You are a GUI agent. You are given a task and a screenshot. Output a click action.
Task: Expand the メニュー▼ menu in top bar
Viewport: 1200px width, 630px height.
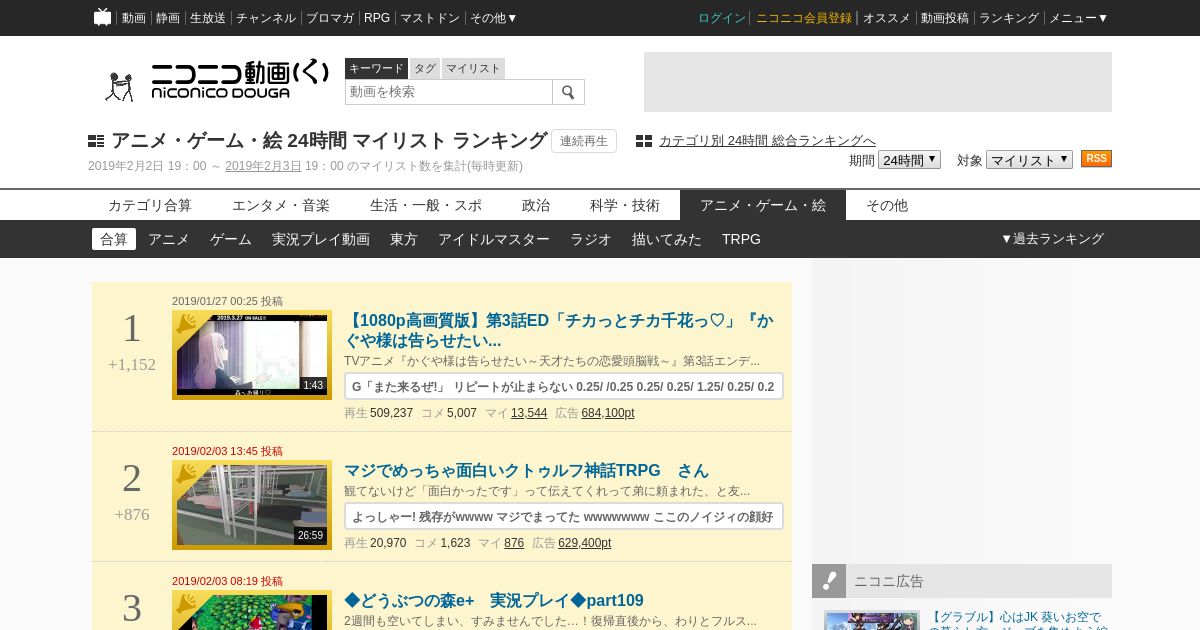click(1078, 18)
